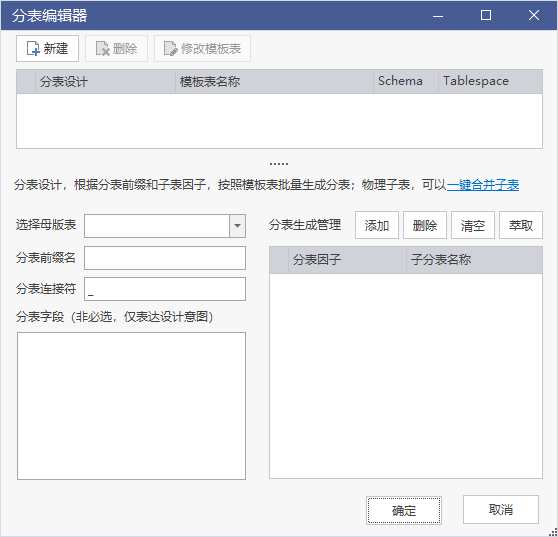558x537 pixels.
Task: Focus the 分表前缀名 input field
Action: click(x=165, y=258)
